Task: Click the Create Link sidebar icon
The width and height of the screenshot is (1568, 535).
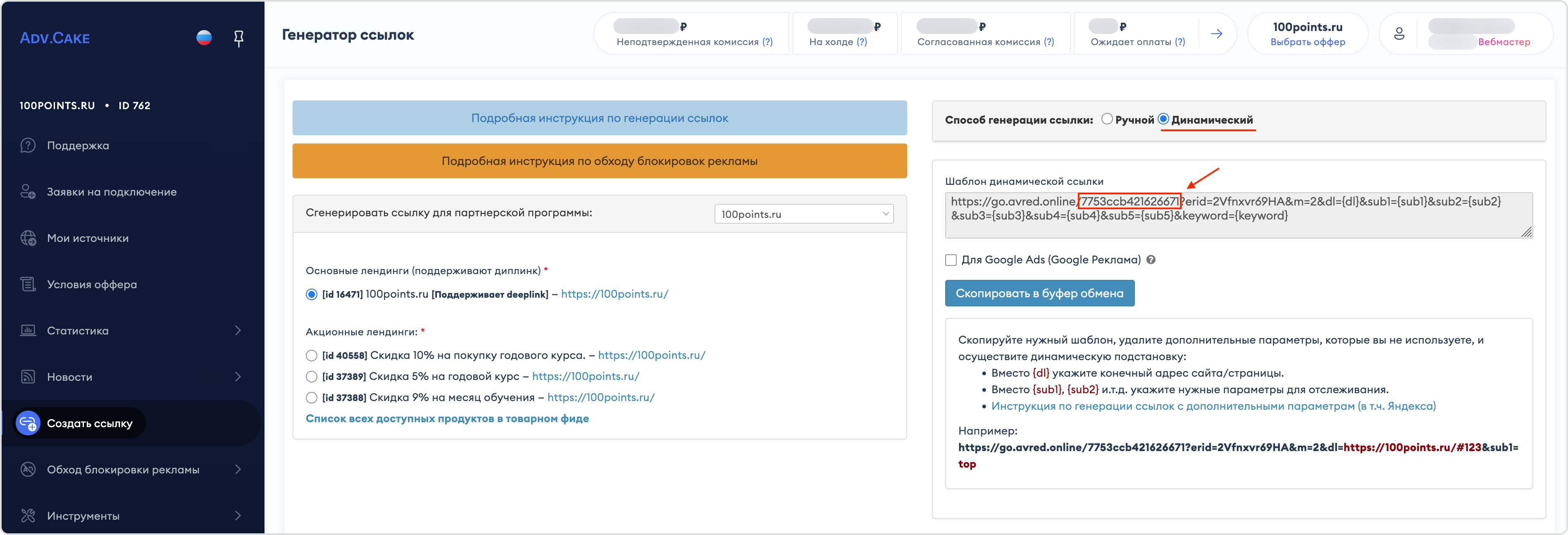Action: [28, 423]
